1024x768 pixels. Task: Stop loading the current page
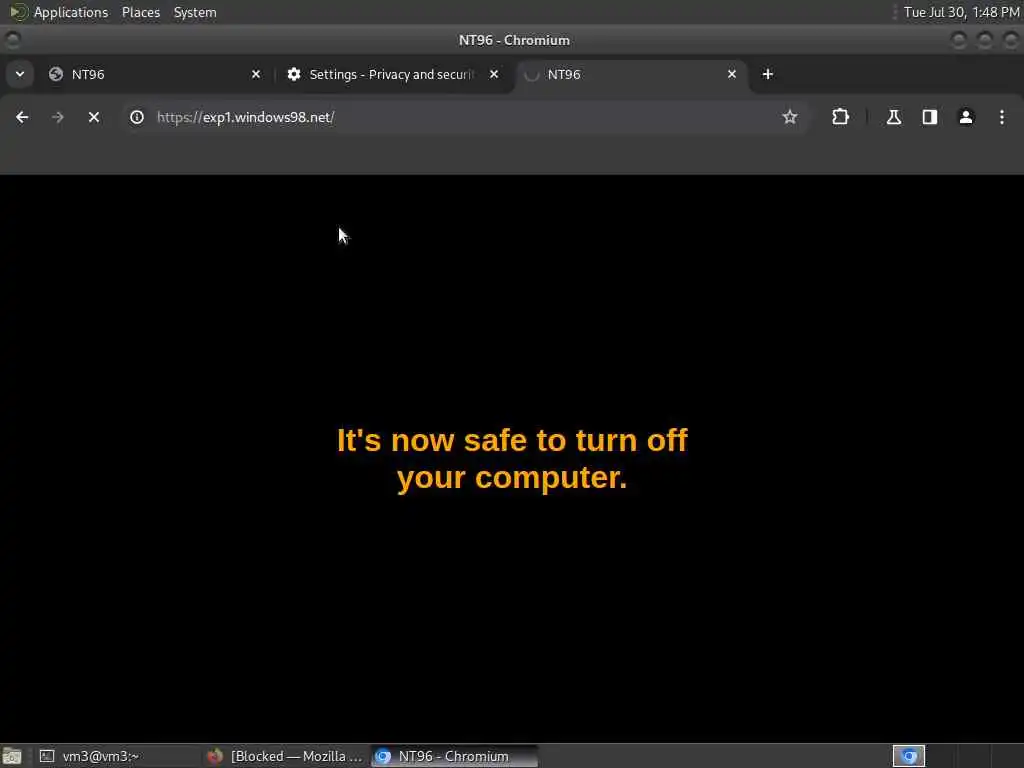point(94,117)
